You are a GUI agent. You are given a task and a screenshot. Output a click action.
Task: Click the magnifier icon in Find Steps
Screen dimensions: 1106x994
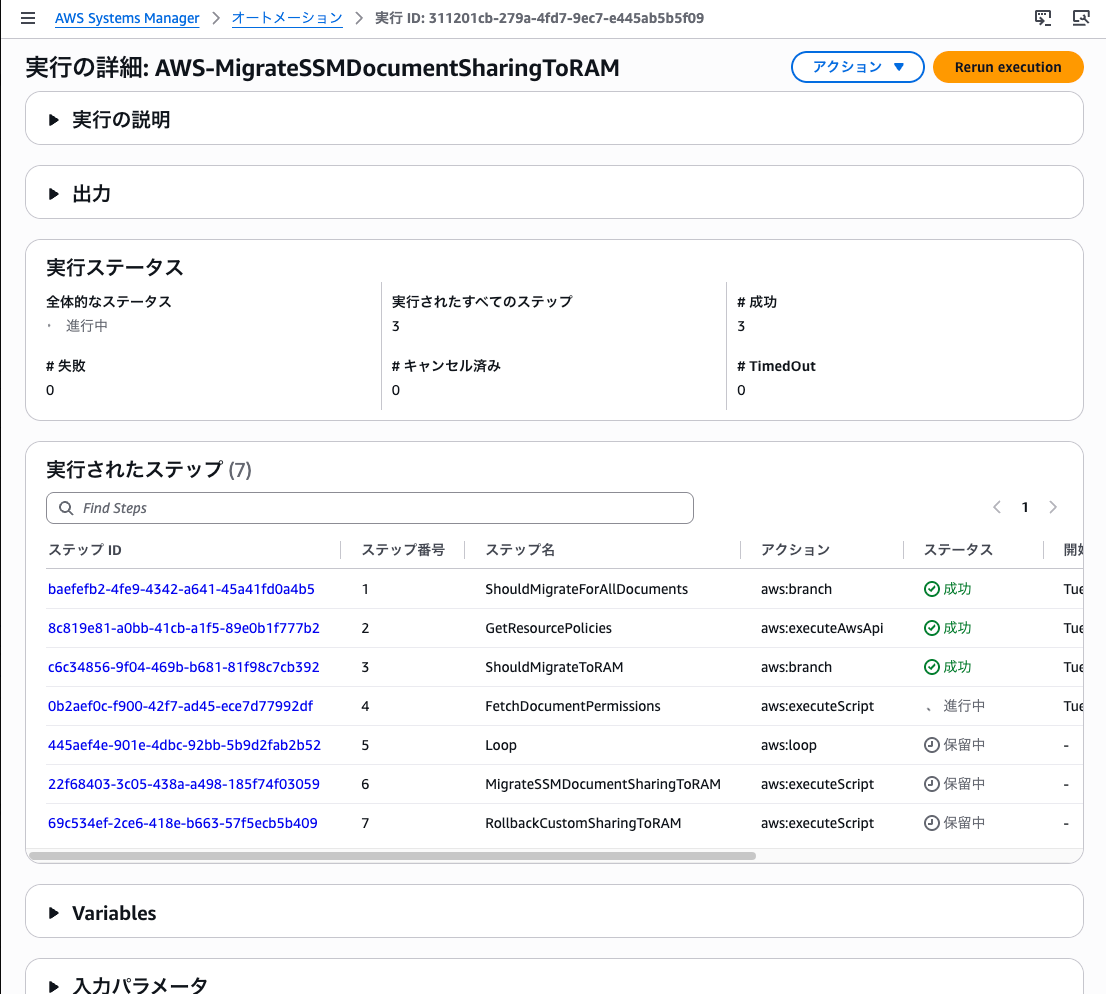tap(66, 508)
